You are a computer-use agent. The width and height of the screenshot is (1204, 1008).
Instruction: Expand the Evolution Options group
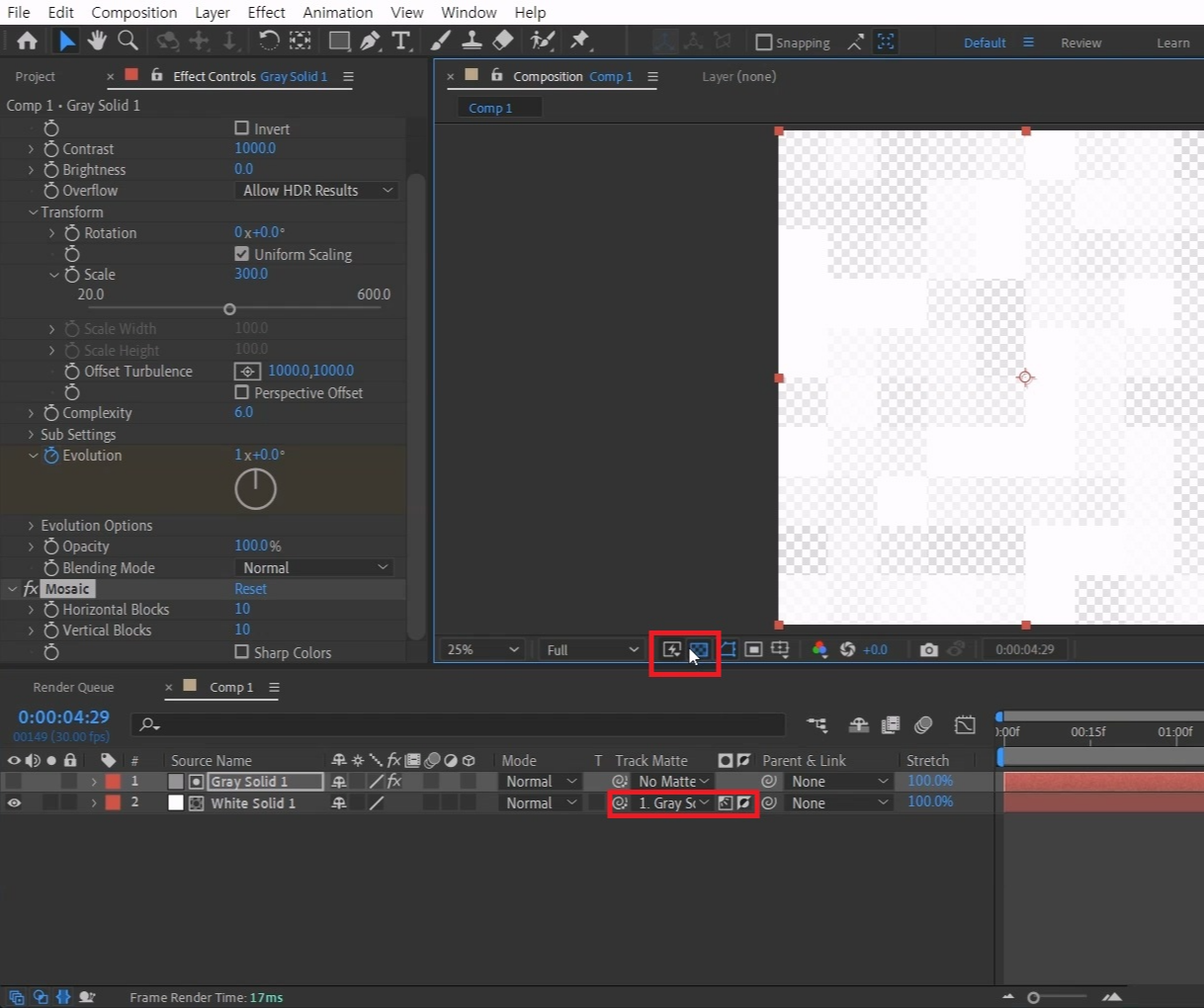click(x=32, y=526)
